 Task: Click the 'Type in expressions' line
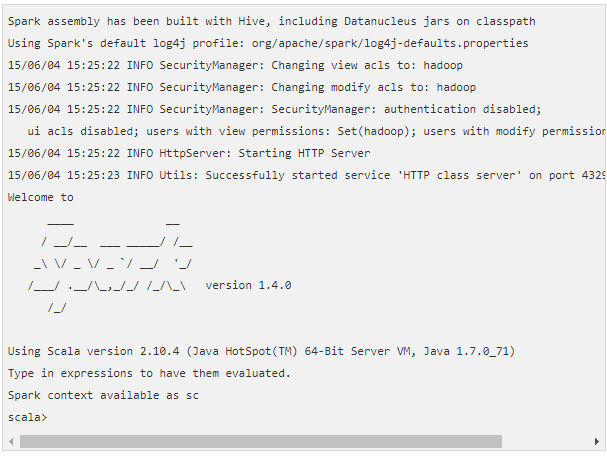[149, 373]
